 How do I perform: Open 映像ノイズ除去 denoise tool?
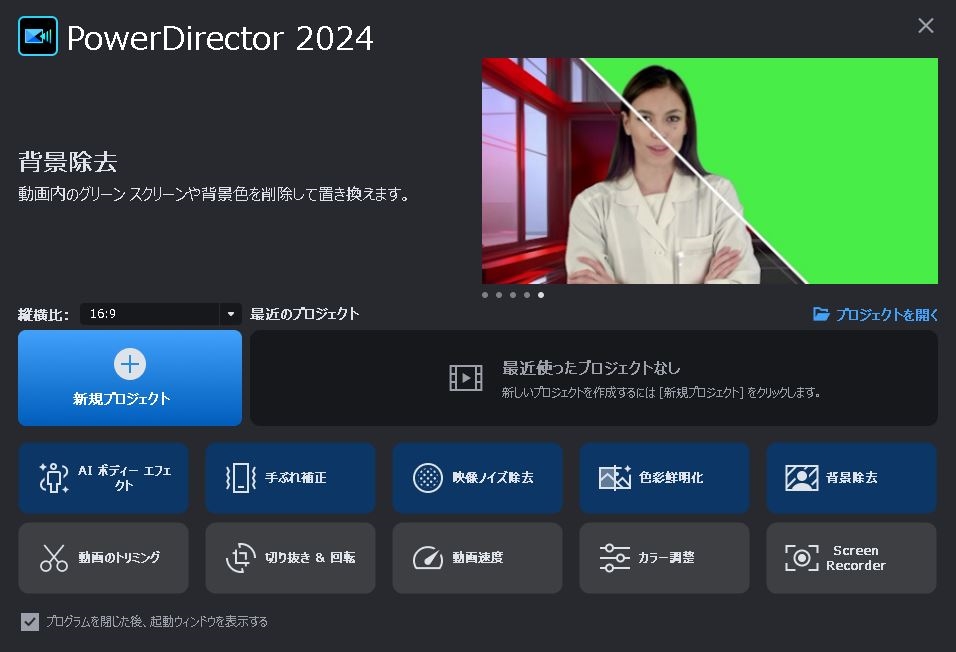click(477, 478)
